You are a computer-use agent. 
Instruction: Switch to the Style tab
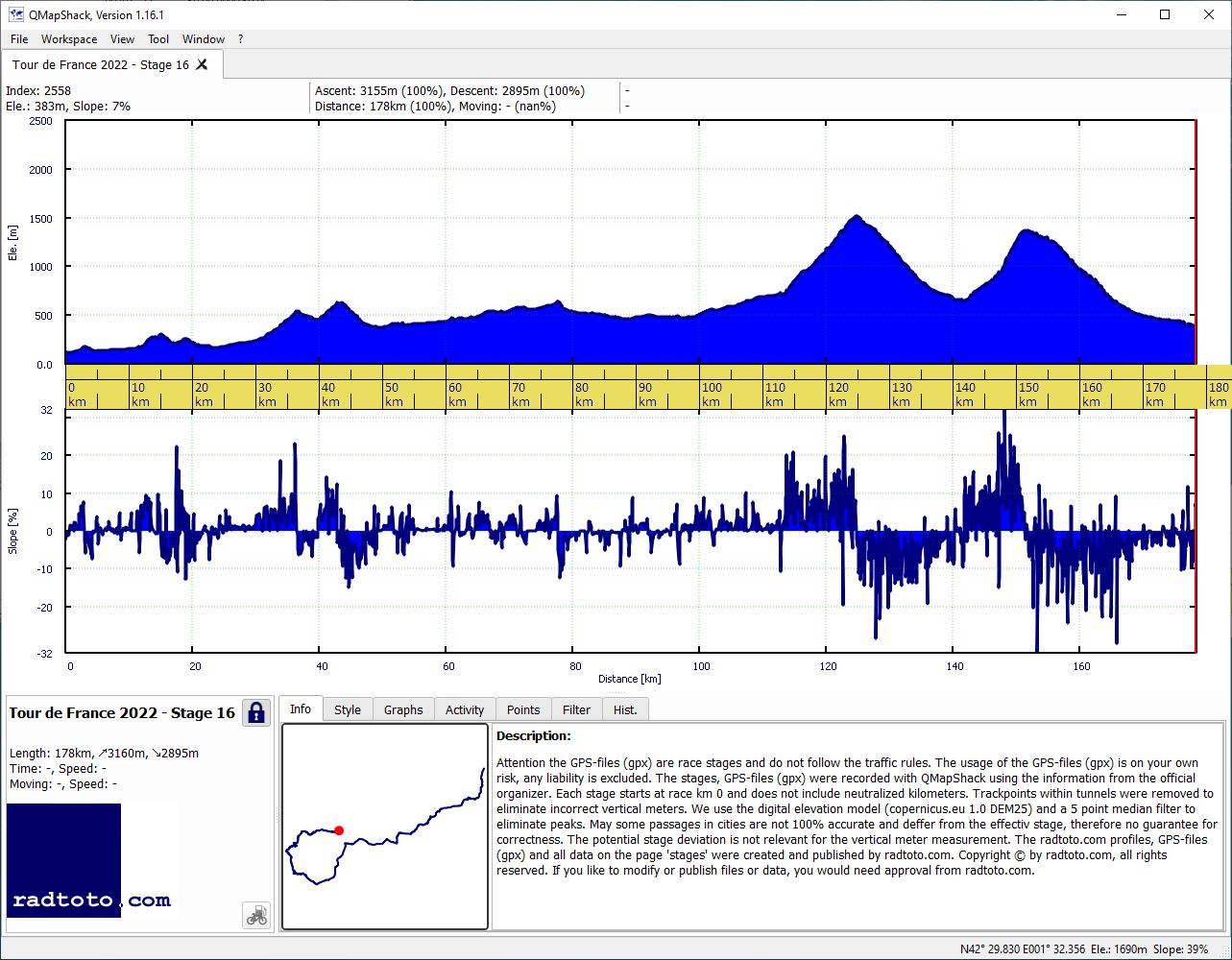pos(348,709)
